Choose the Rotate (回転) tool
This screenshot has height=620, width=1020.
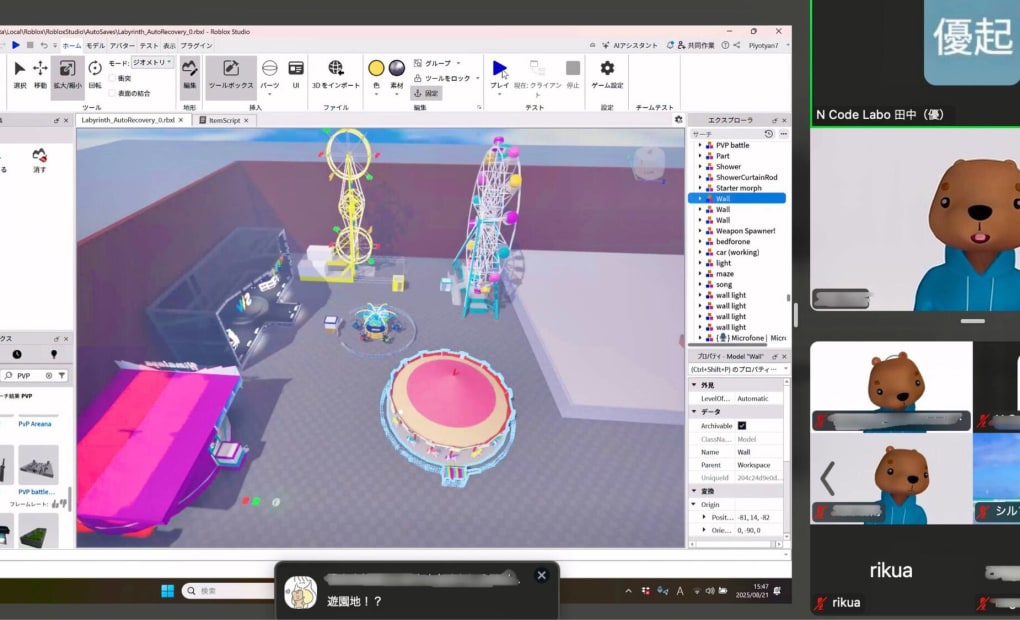coord(95,72)
